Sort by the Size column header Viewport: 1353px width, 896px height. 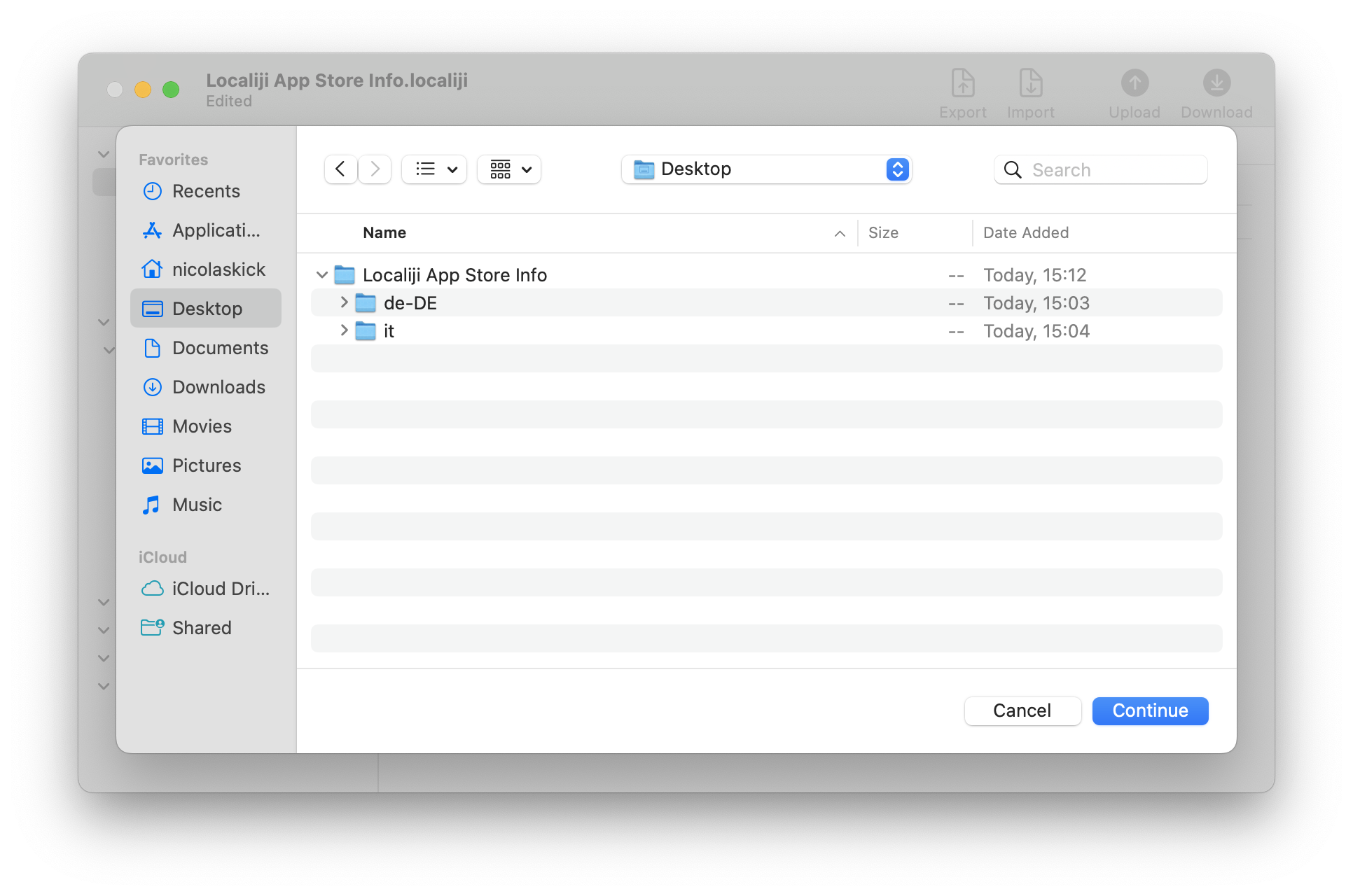pos(883,233)
